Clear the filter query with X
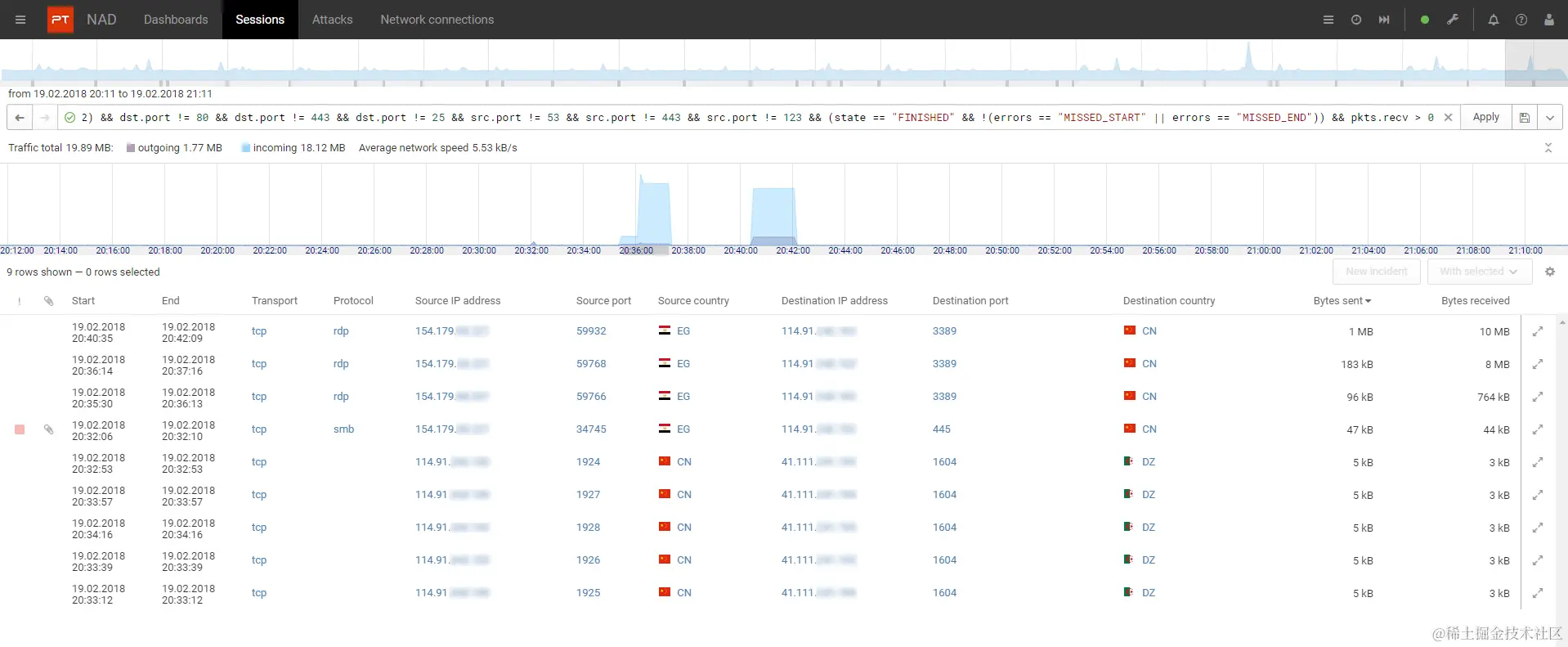Viewport: 1568px width, 647px height. tap(1448, 118)
